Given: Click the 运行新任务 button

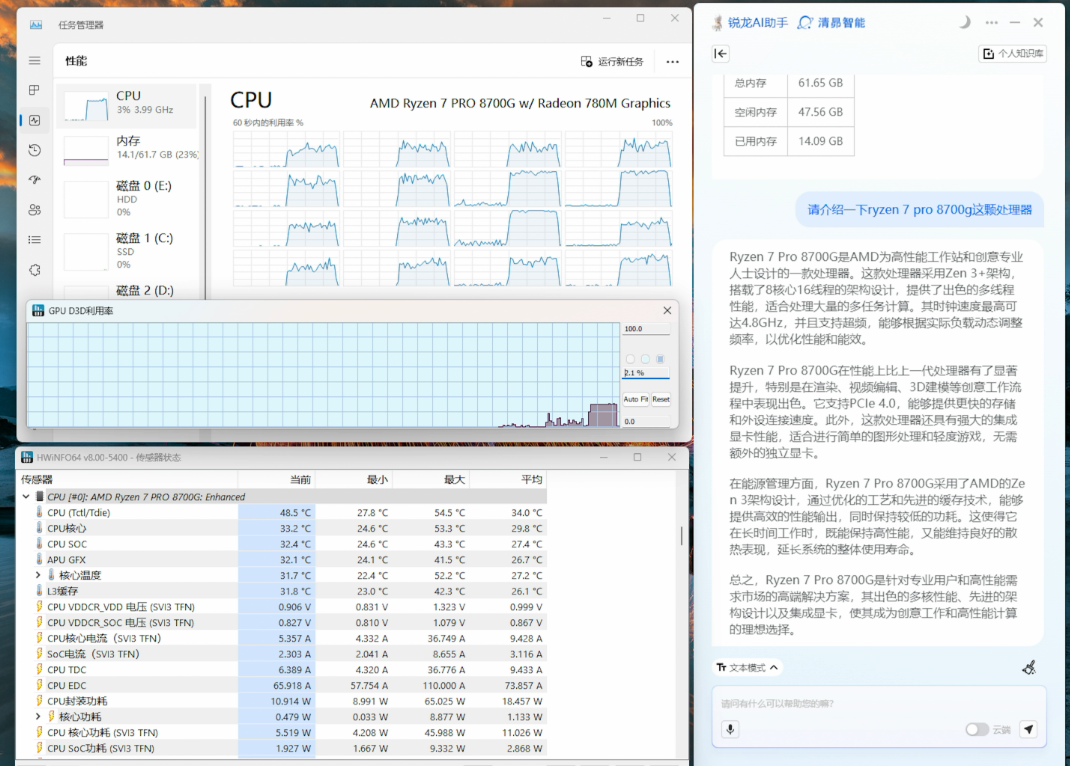Looking at the screenshot, I should coord(612,61).
